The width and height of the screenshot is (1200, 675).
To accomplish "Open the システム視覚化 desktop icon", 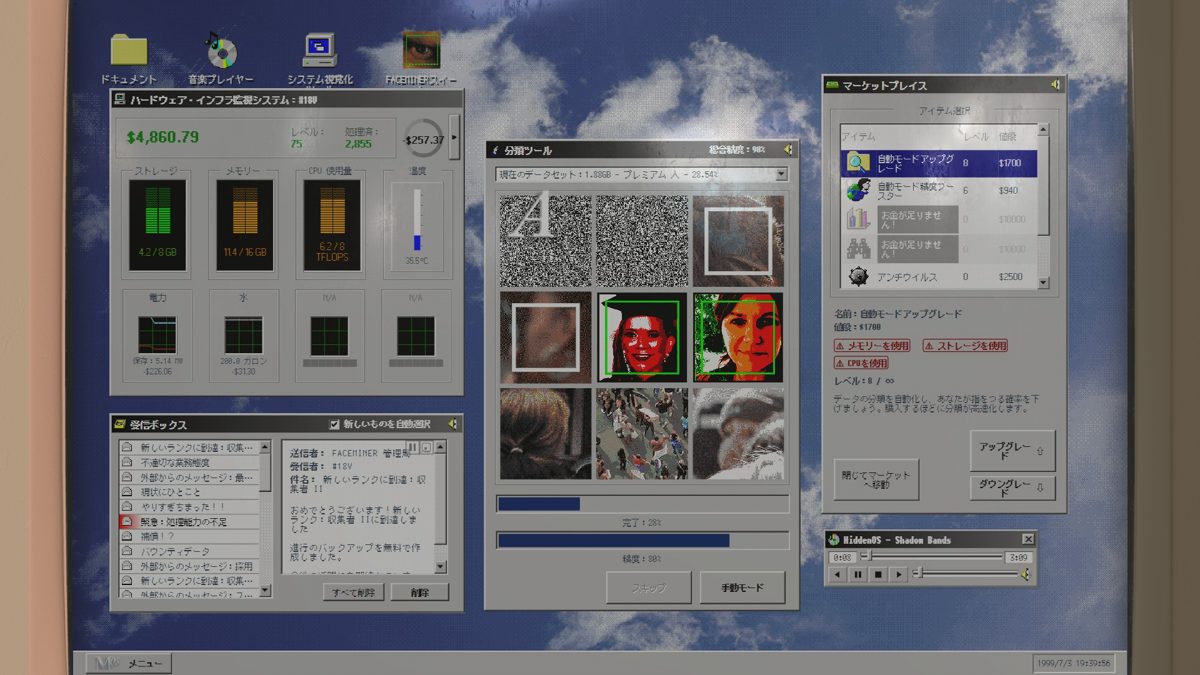I will point(319,51).
